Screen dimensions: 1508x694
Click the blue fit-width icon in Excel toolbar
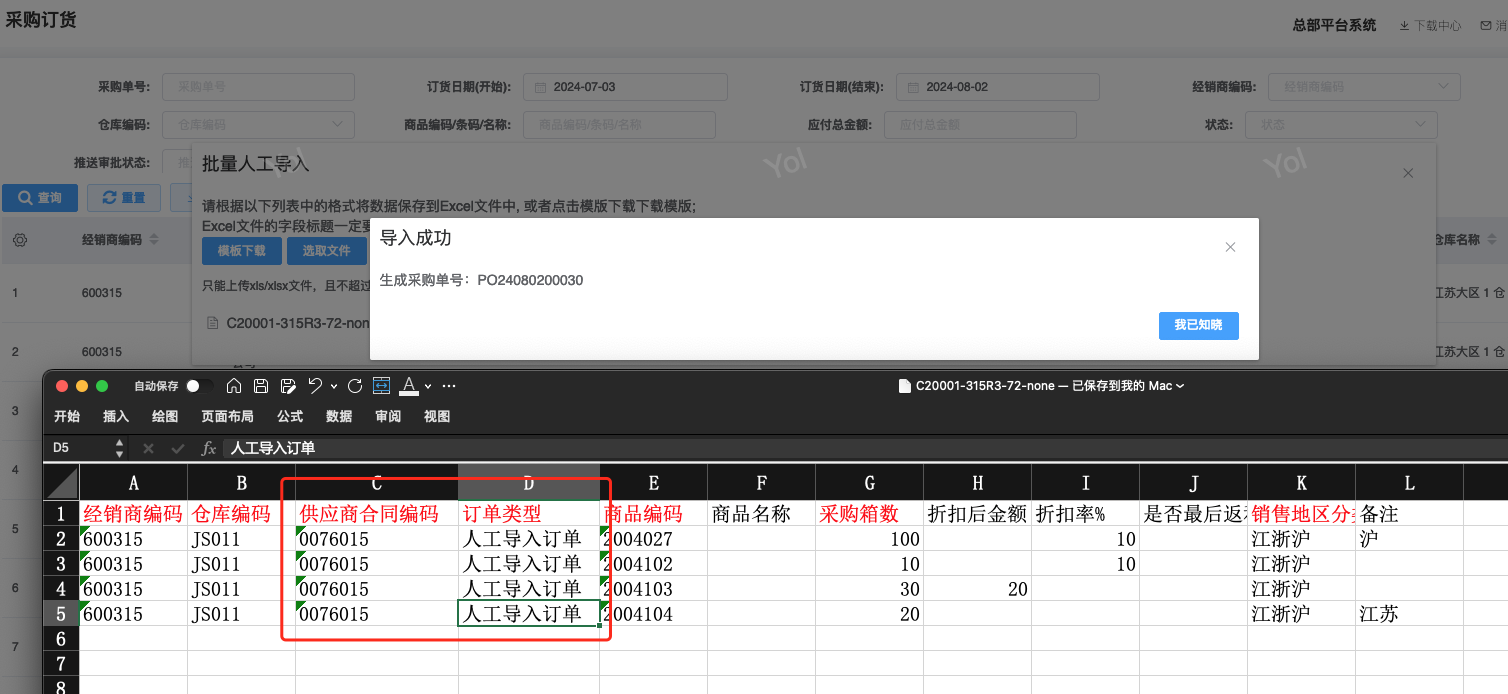(x=381, y=386)
